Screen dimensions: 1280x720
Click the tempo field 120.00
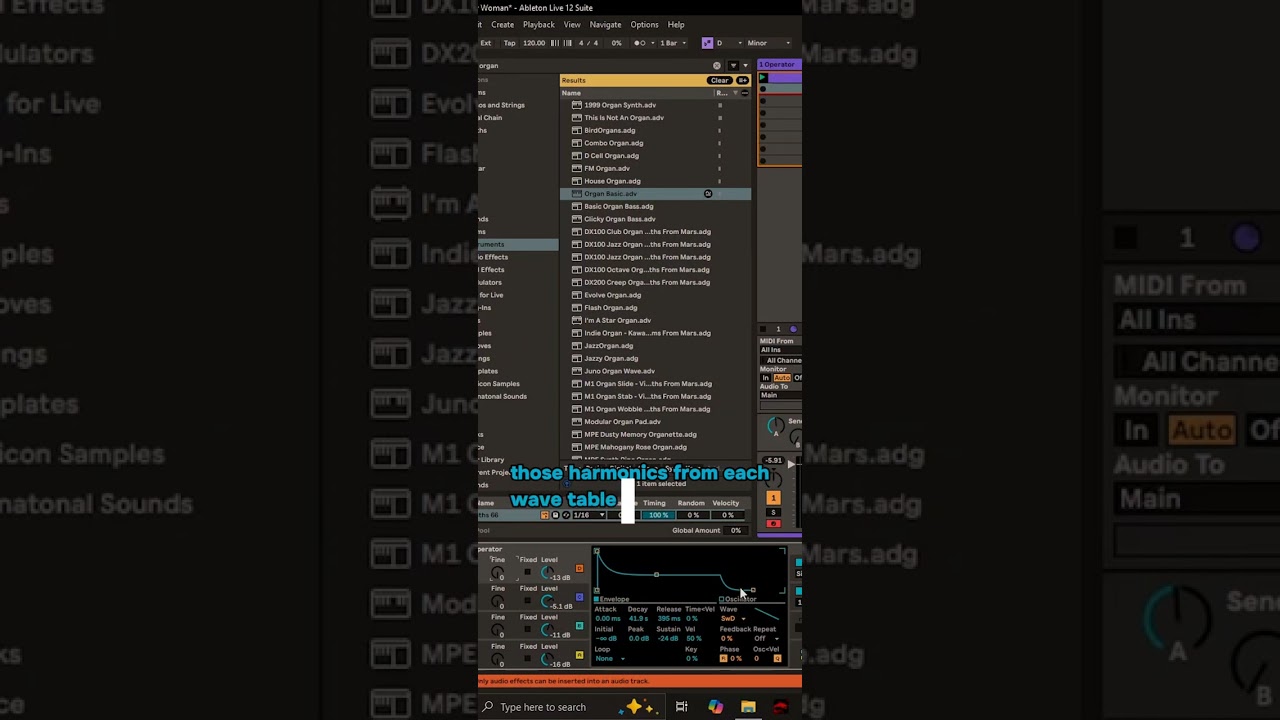point(534,43)
